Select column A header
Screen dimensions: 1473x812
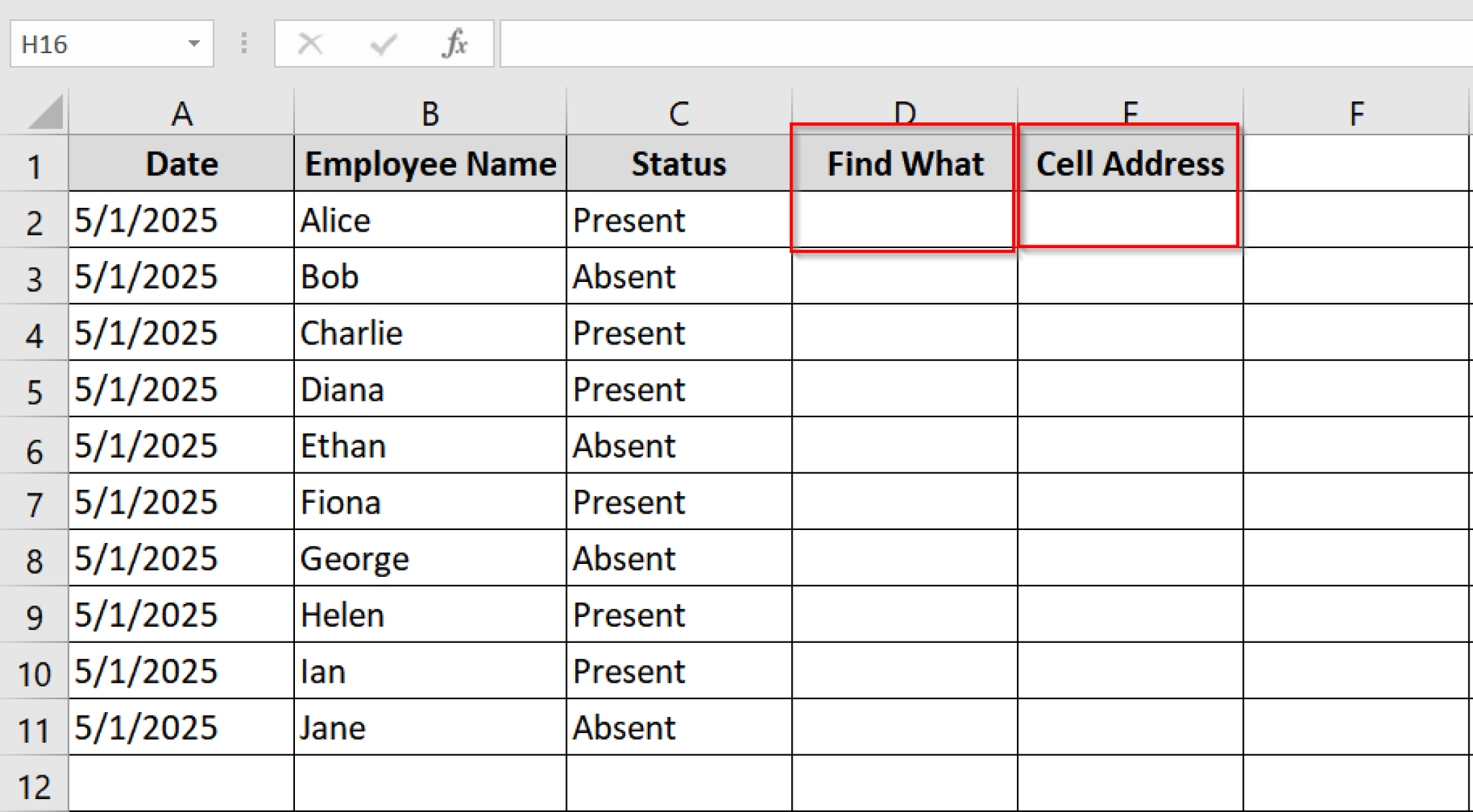(x=181, y=112)
